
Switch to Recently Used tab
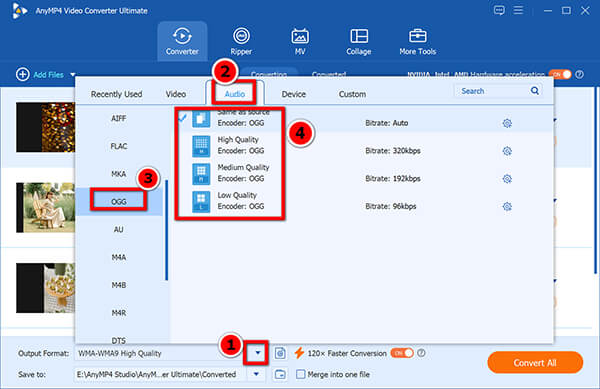(x=116, y=94)
